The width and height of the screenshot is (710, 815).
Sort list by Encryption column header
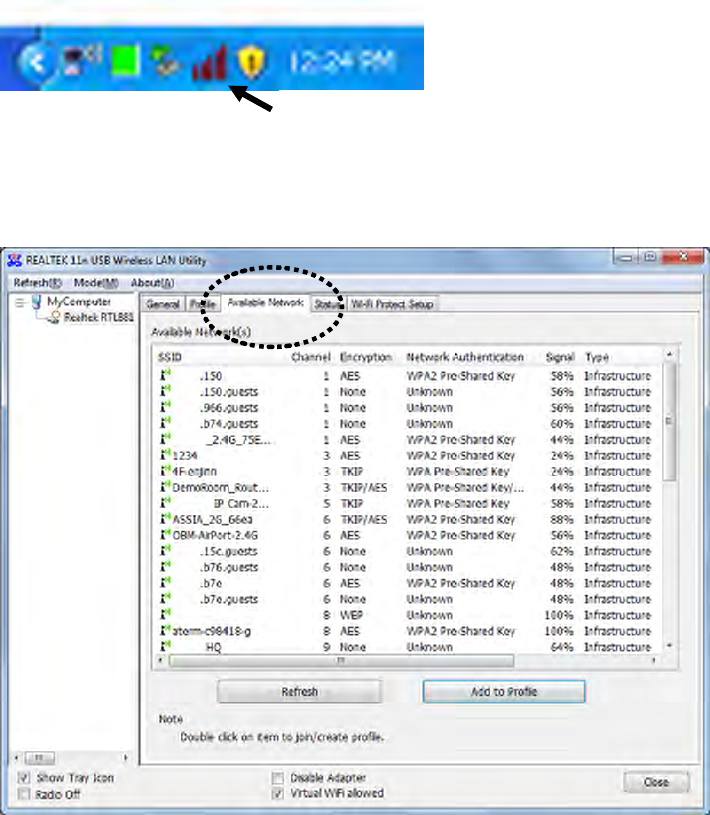coord(366,357)
